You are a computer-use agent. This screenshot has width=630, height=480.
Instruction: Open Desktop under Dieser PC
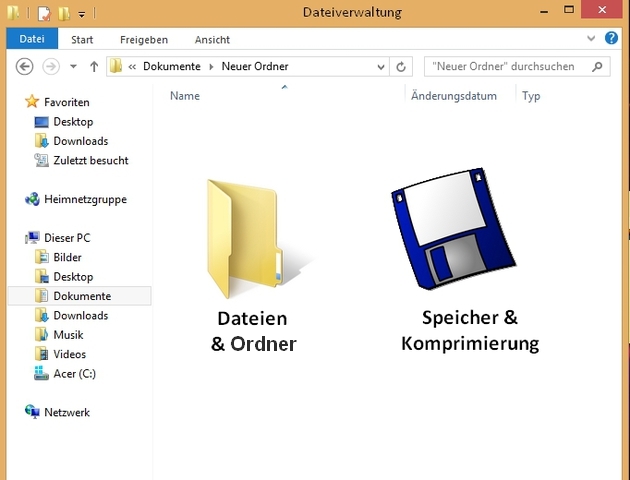pos(73,277)
